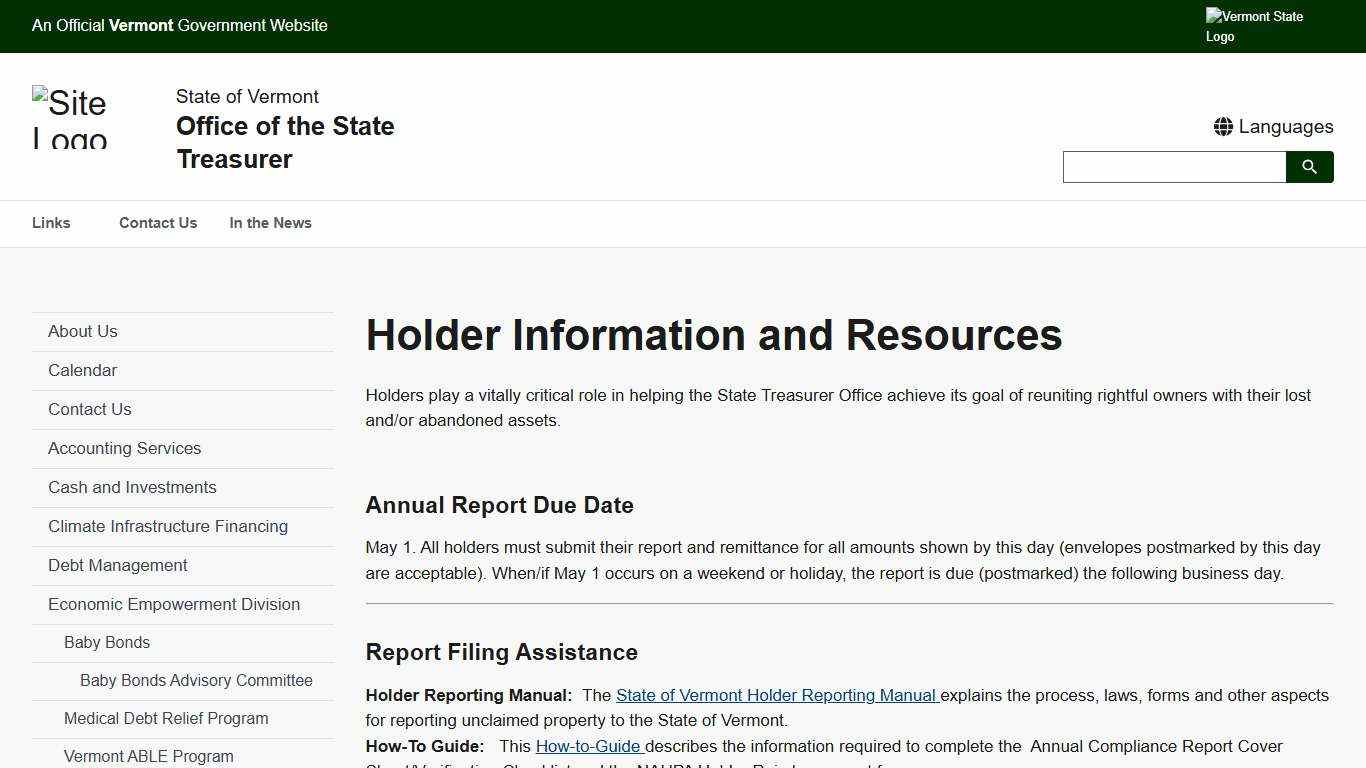View the Vermont ABLE Program page

pyautogui.click(x=148, y=756)
